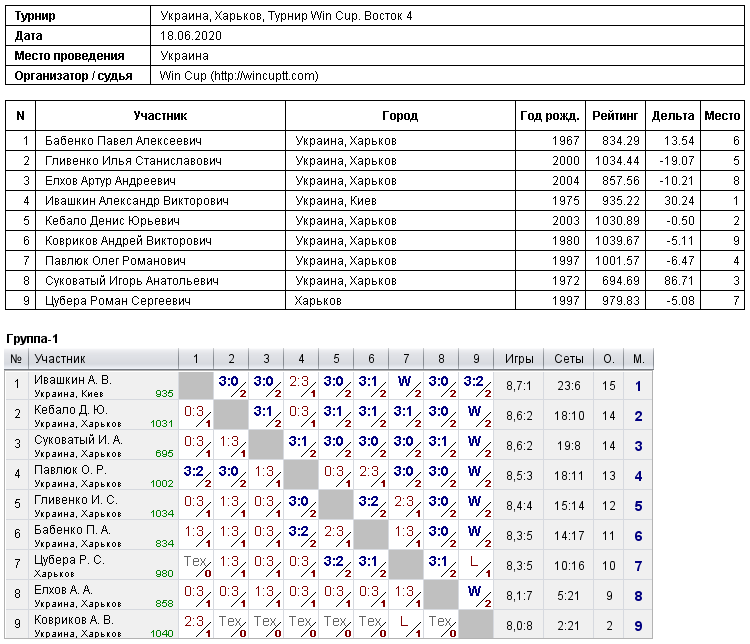Click Ивашкин's first-place number in М. column
Viewport: 750px width, 644px height.
click(x=638, y=386)
